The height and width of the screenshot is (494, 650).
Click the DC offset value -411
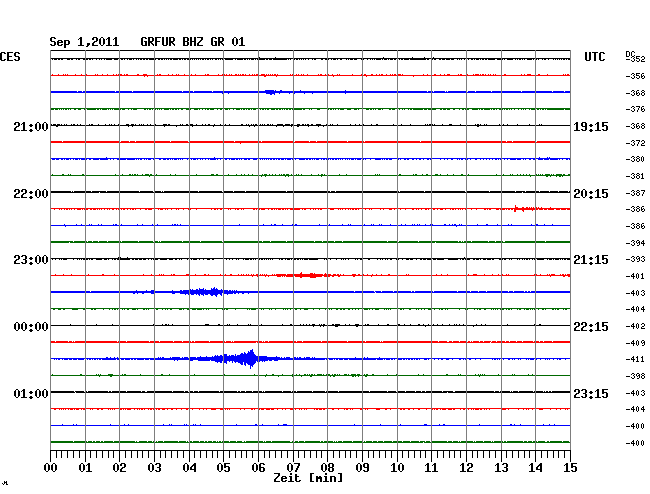click(x=635, y=359)
